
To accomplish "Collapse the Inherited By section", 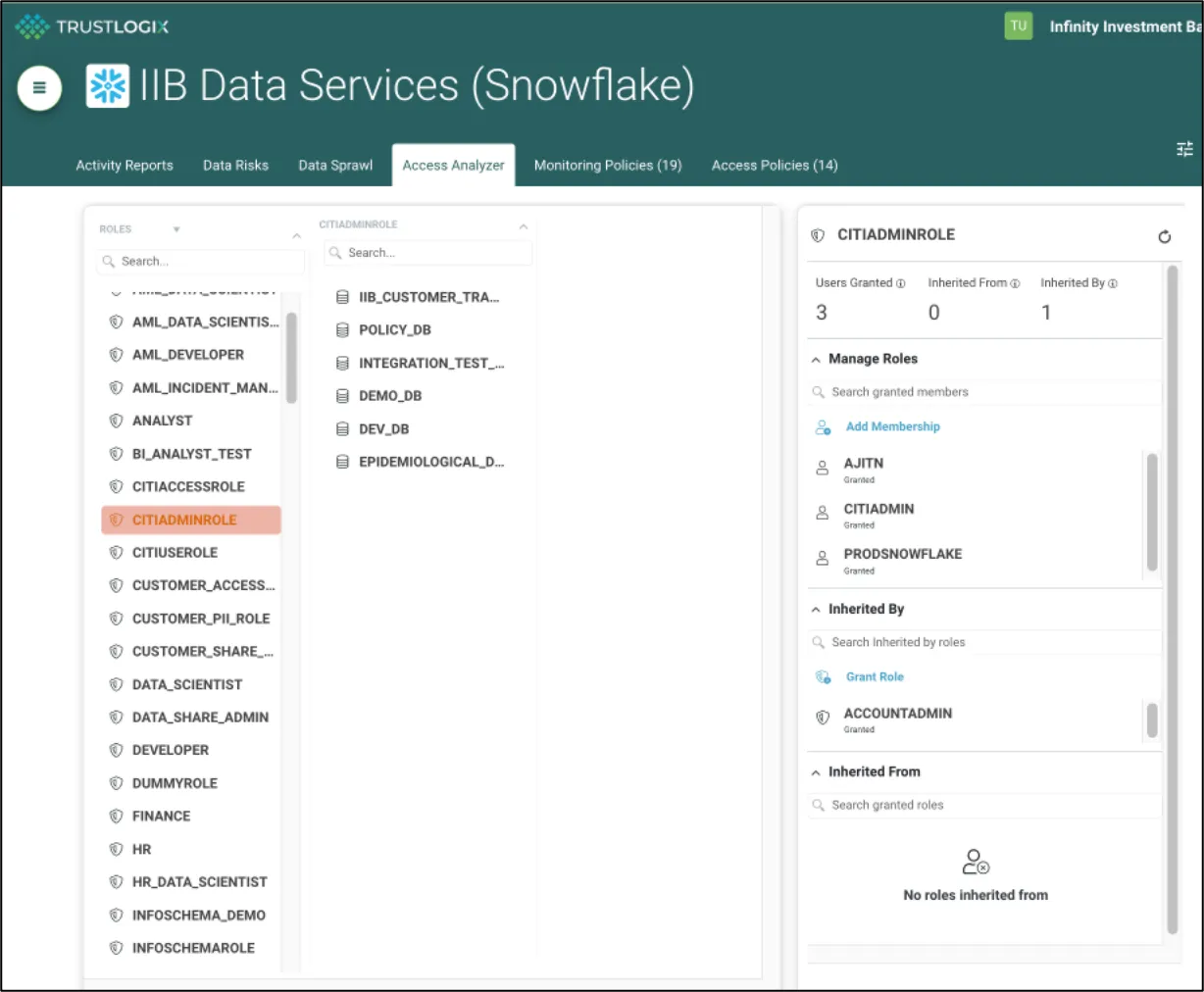I will 816,610.
